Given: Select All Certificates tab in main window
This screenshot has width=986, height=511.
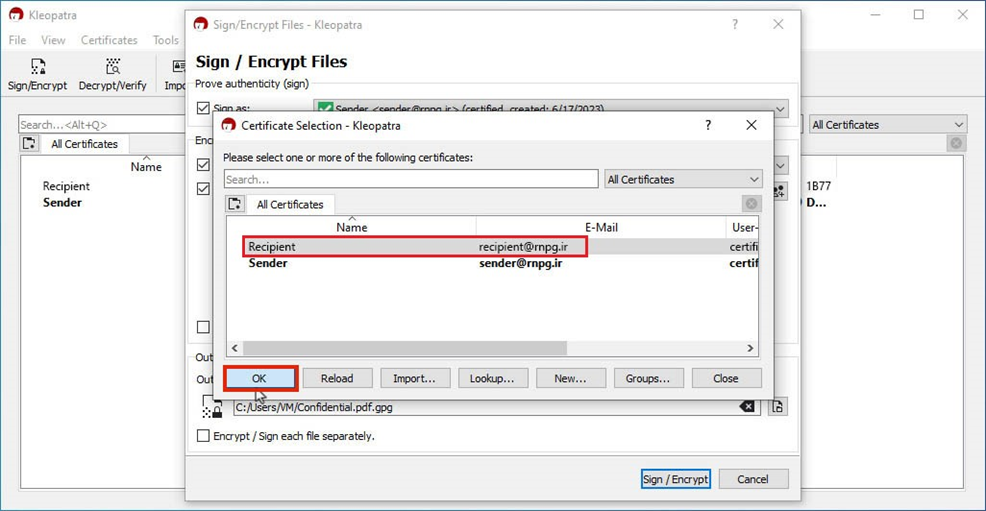Looking at the screenshot, I should (84, 144).
